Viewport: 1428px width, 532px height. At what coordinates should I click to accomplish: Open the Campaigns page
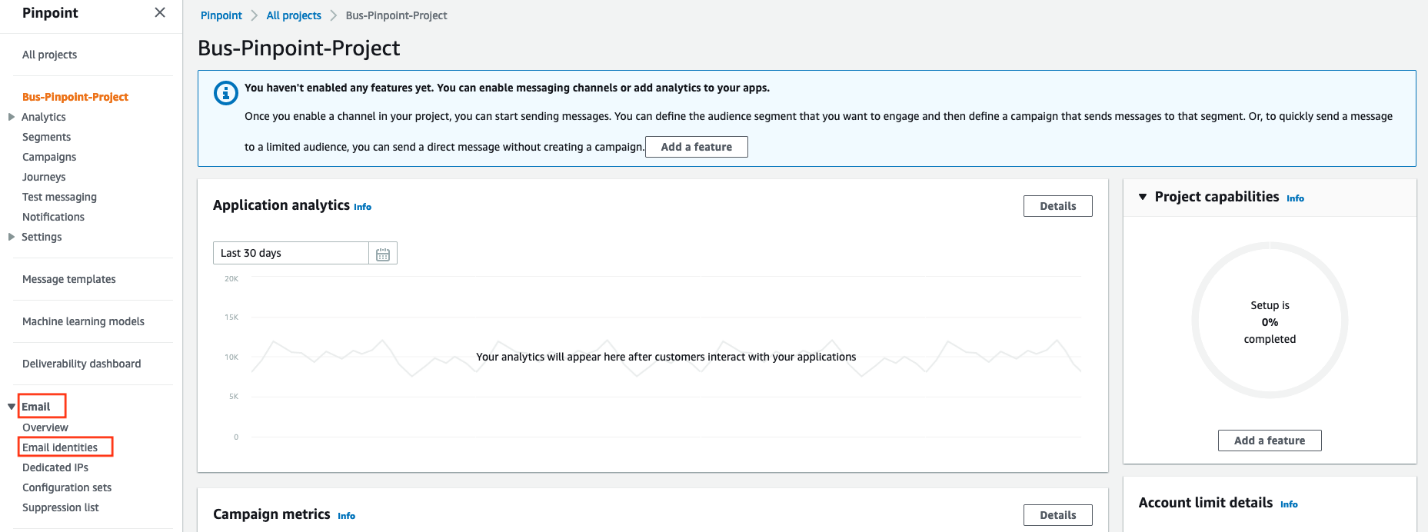(x=49, y=157)
